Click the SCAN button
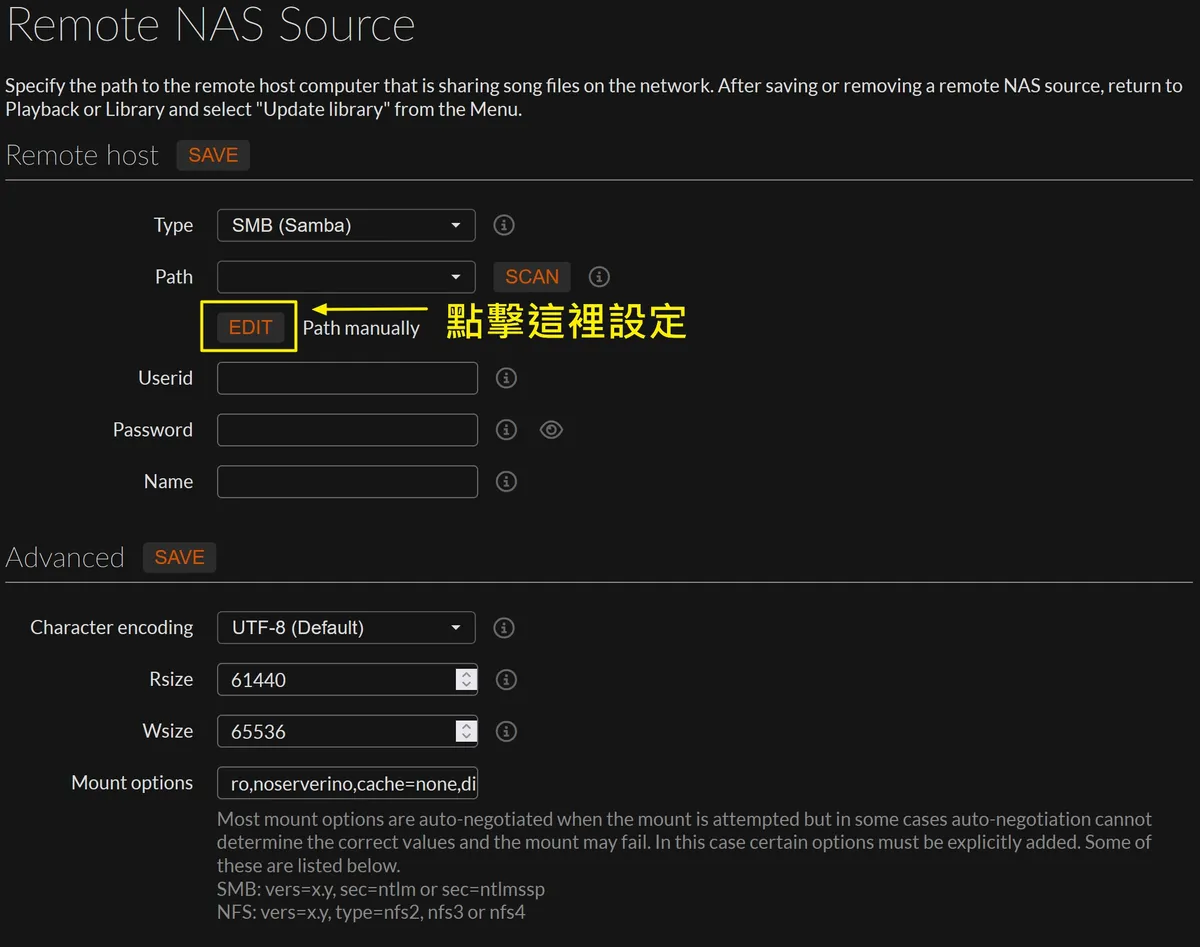The width and height of the screenshot is (1200, 947). (532, 277)
